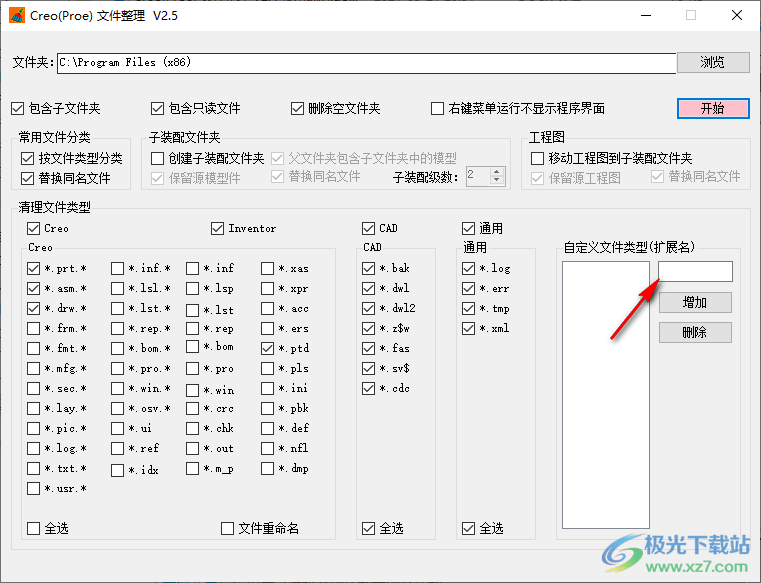Uncheck the *.sv$ CAD file type
Viewport: 761px width, 583px height.
(368, 368)
